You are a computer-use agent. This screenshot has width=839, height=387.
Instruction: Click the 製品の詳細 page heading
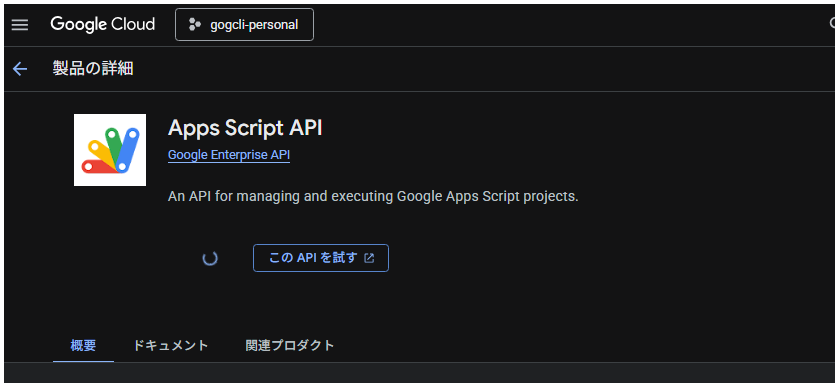(x=93, y=69)
